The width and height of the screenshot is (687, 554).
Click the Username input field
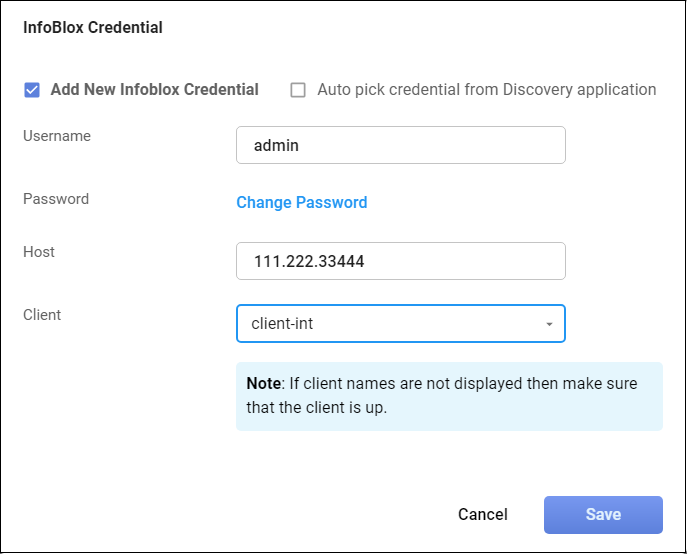click(x=400, y=145)
